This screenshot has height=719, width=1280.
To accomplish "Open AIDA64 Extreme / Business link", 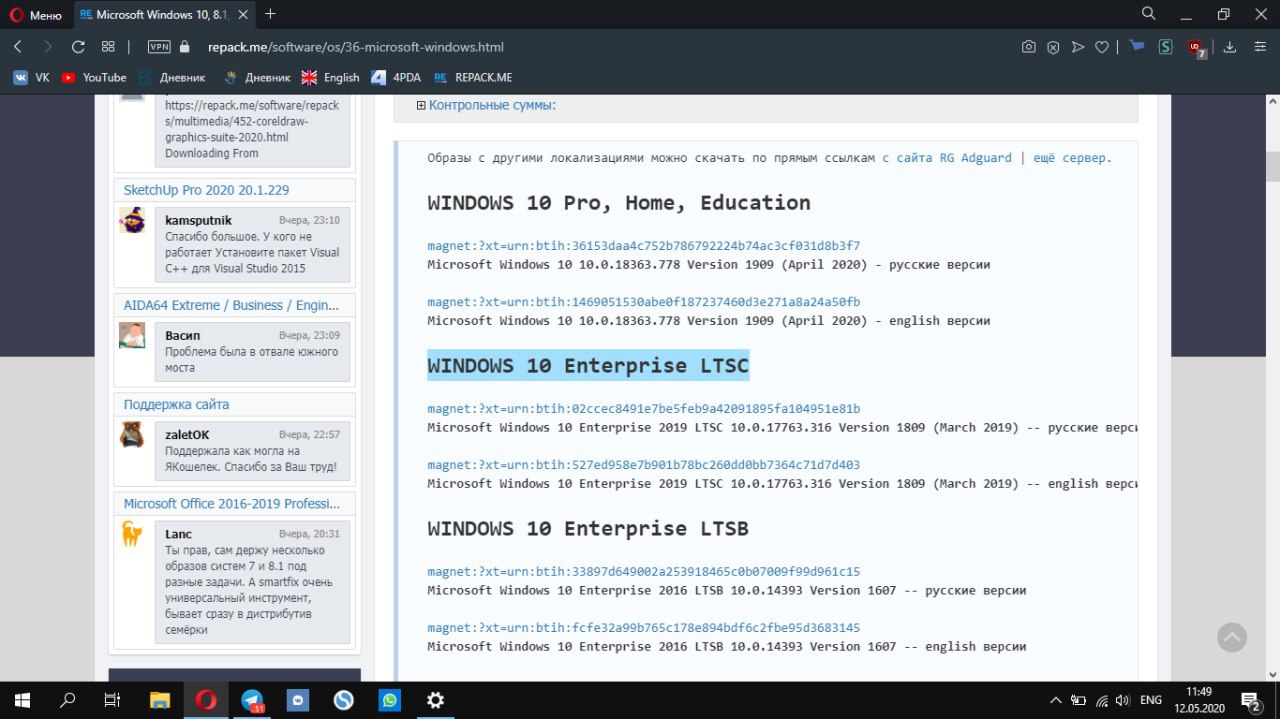I will pos(232,305).
